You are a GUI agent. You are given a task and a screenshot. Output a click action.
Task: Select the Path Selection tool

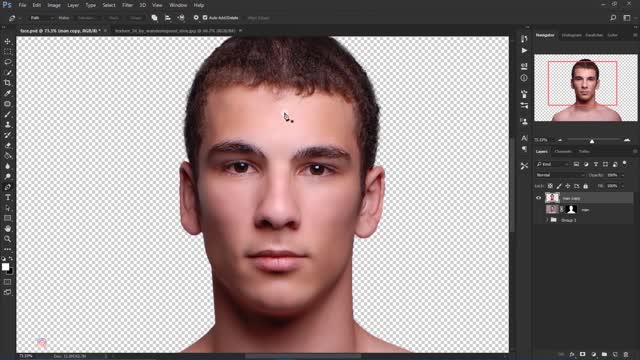coord(7,208)
